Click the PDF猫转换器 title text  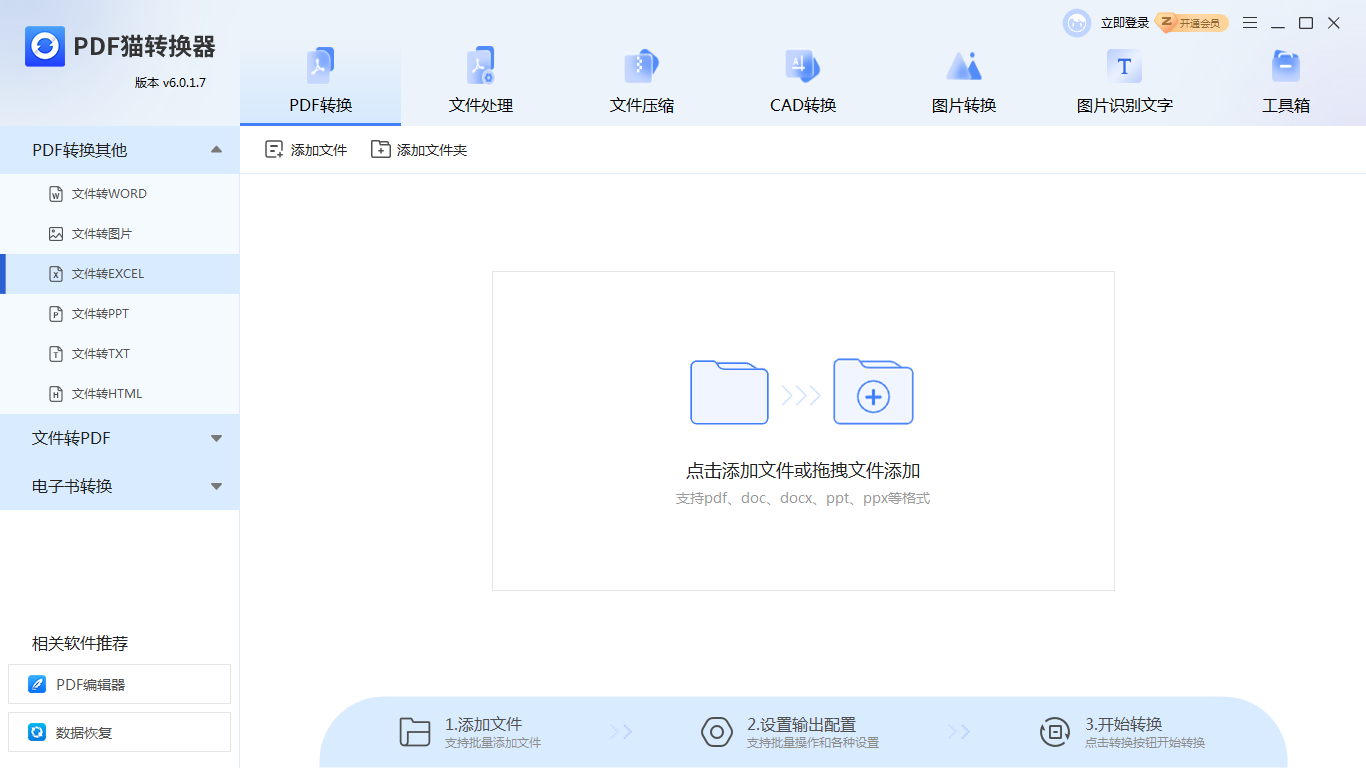145,47
